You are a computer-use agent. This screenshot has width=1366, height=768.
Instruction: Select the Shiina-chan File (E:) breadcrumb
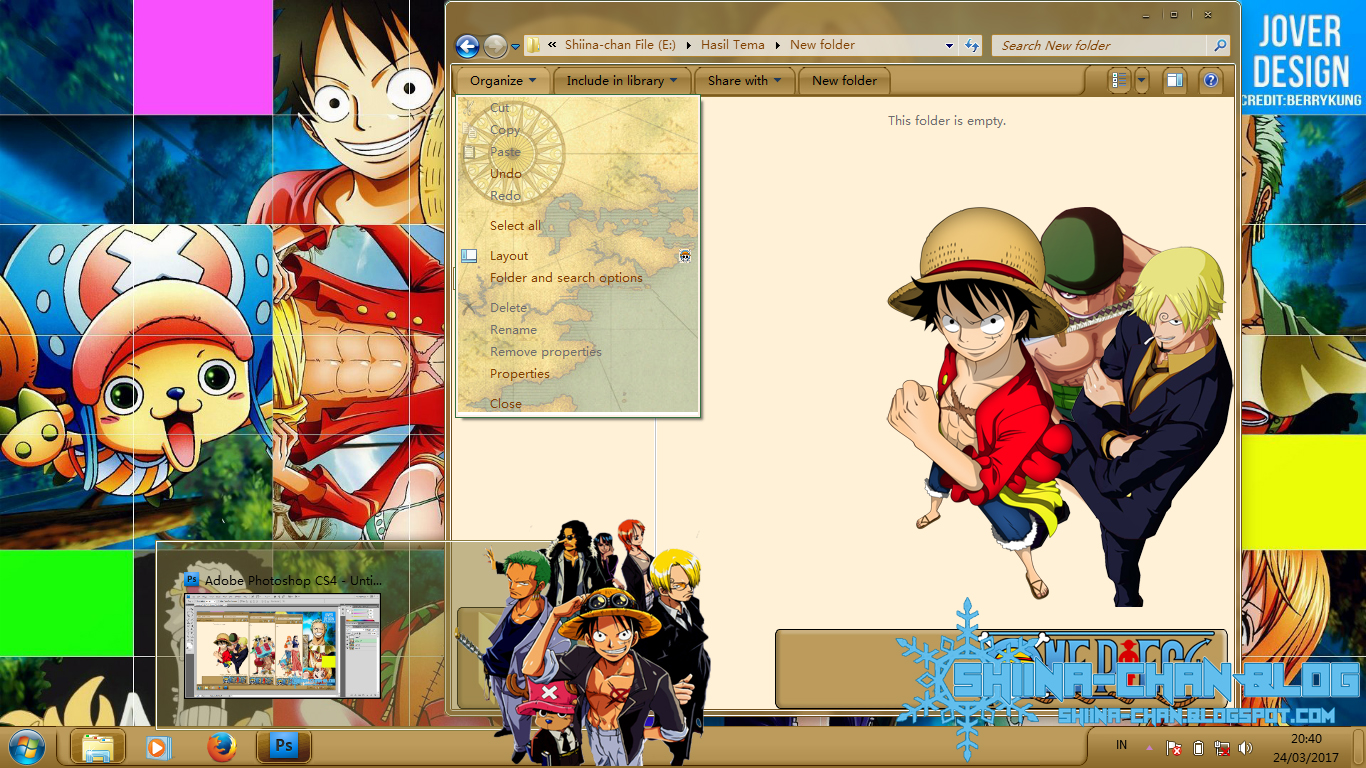coord(620,45)
